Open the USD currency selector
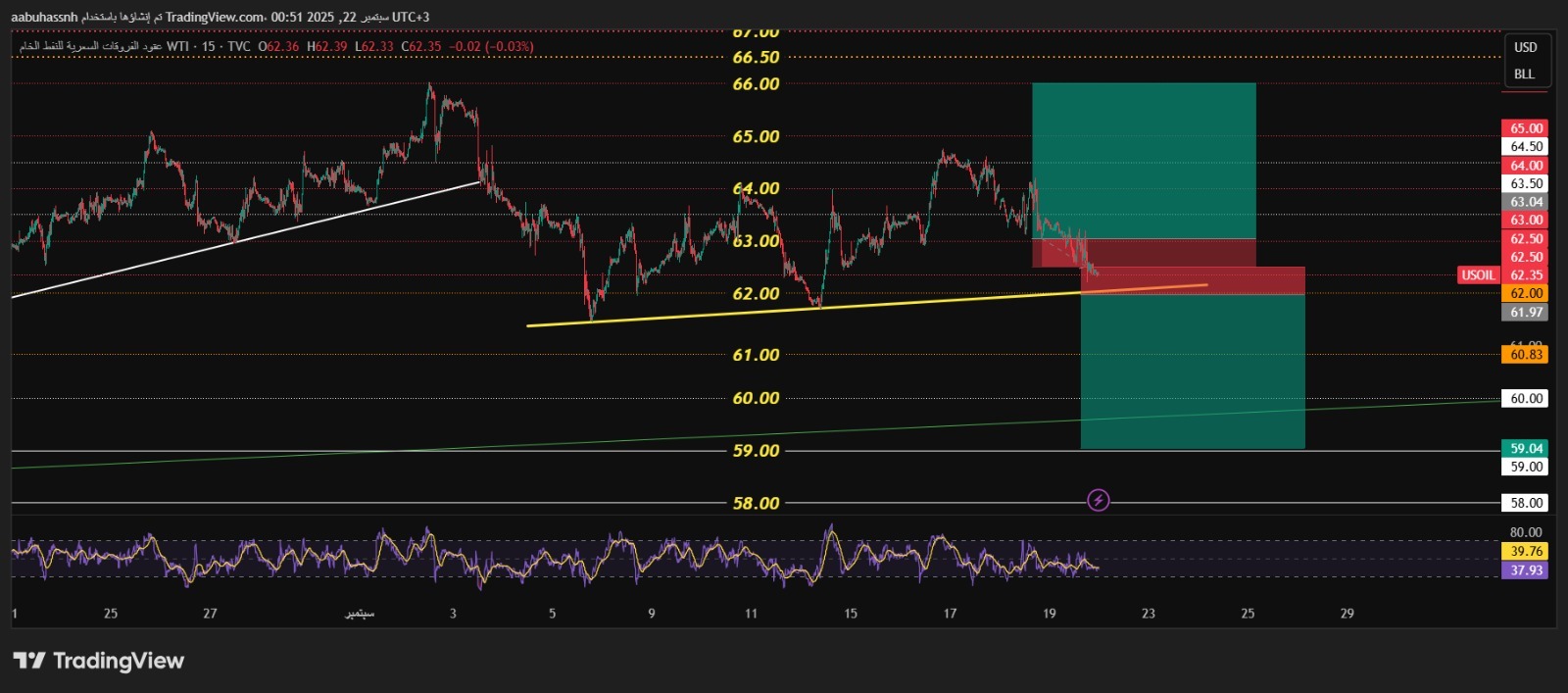This screenshot has width=1568, height=693. 1525,47
